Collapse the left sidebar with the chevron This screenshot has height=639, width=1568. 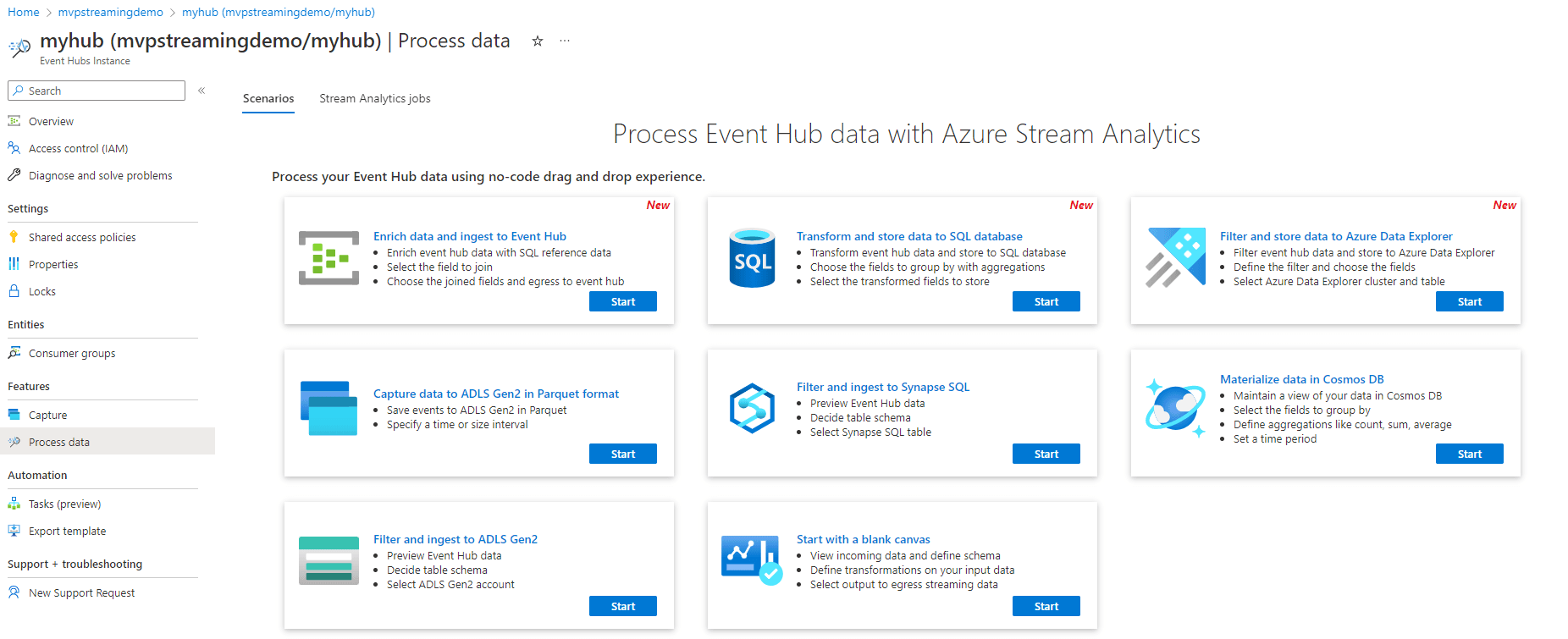pos(202,89)
